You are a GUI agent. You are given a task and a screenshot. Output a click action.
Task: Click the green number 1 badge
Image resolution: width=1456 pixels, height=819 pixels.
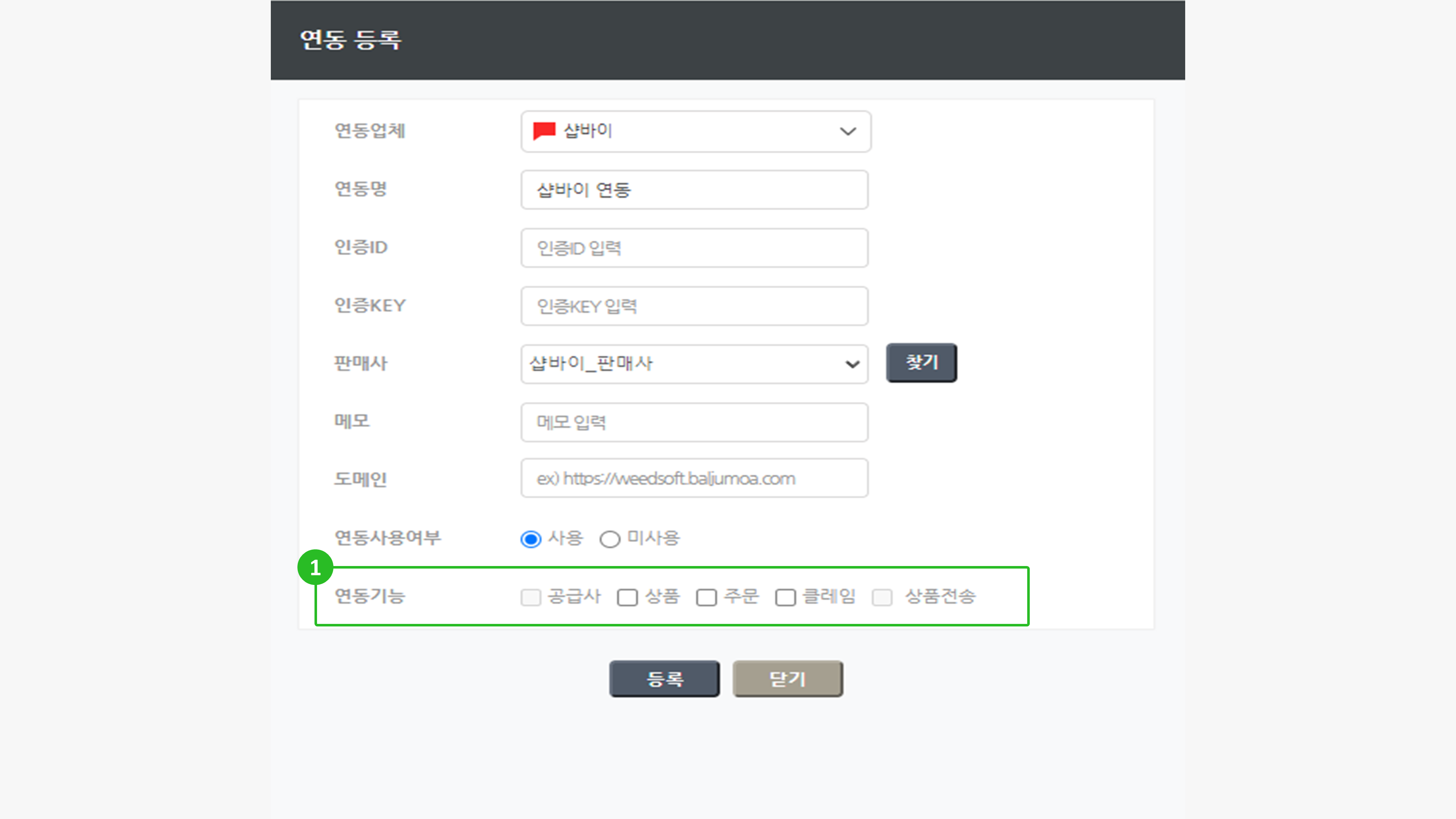[x=315, y=567]
